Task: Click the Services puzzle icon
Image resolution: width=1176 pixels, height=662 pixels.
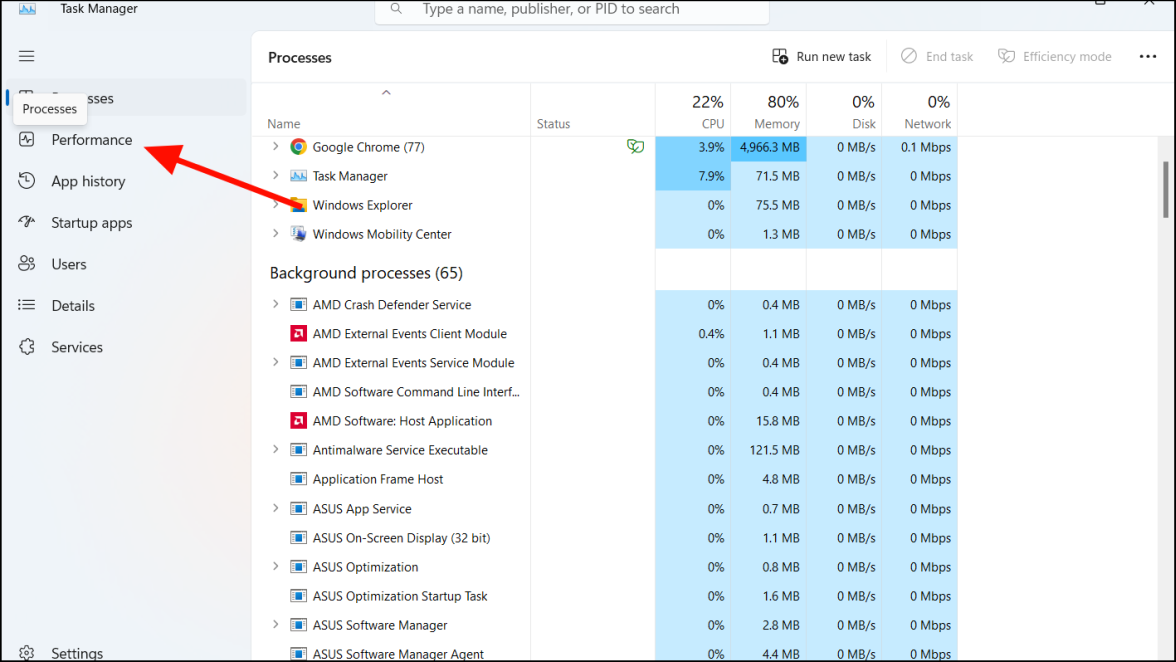Action: tap(27, 347)
